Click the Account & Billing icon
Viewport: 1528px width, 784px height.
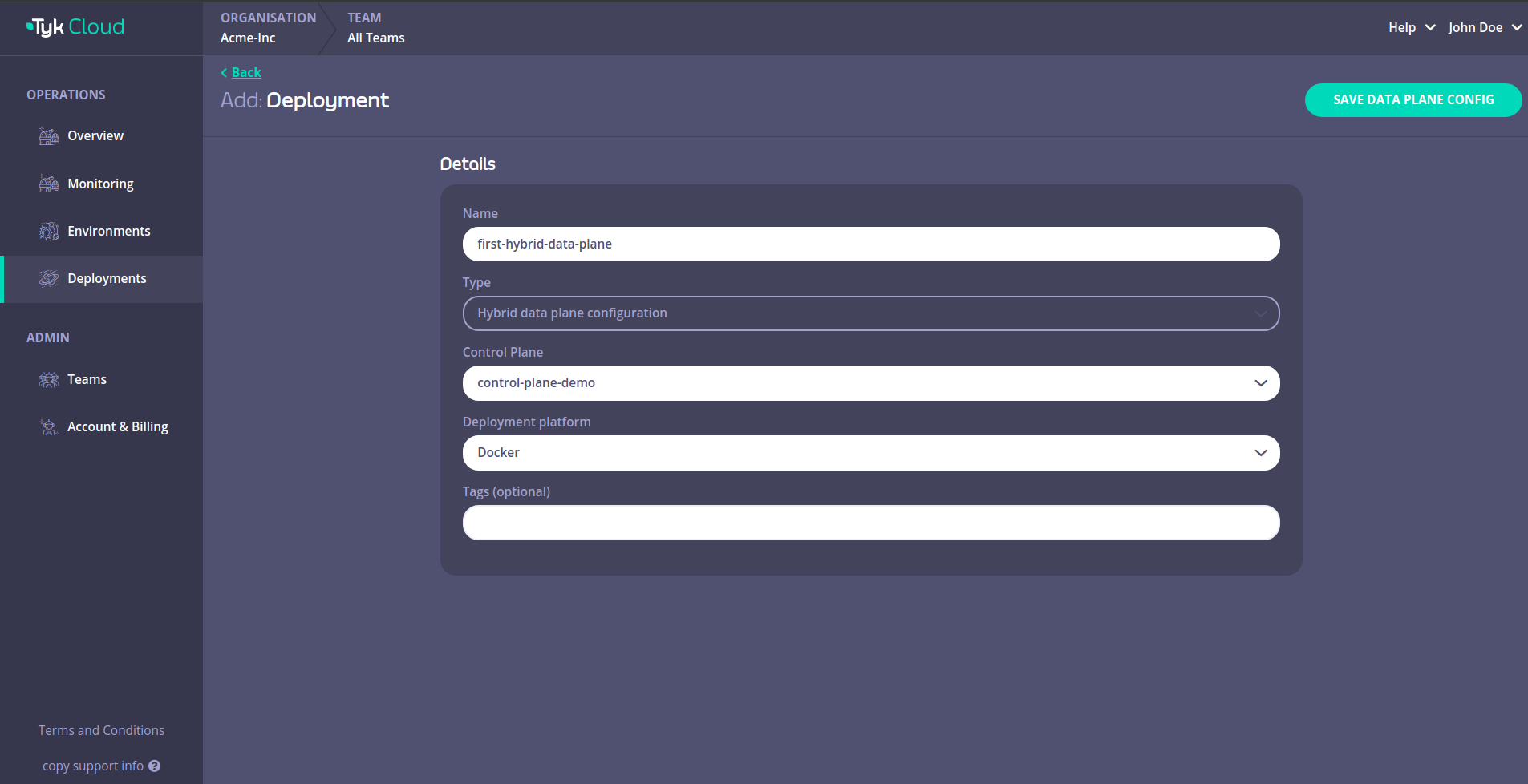click(x=48, y=426)
